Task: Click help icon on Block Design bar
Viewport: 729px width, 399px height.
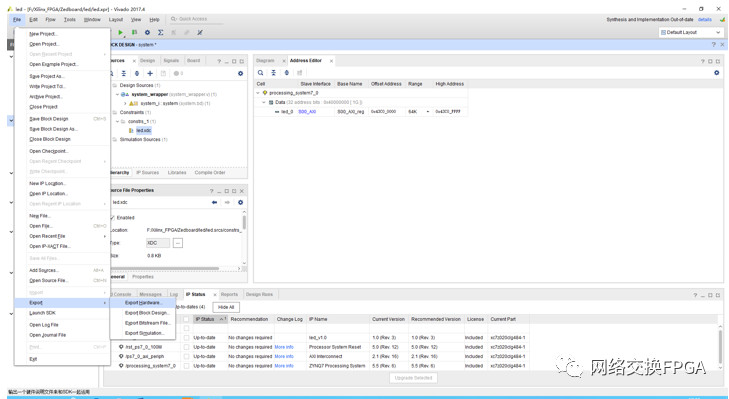Action: [714, 45]
